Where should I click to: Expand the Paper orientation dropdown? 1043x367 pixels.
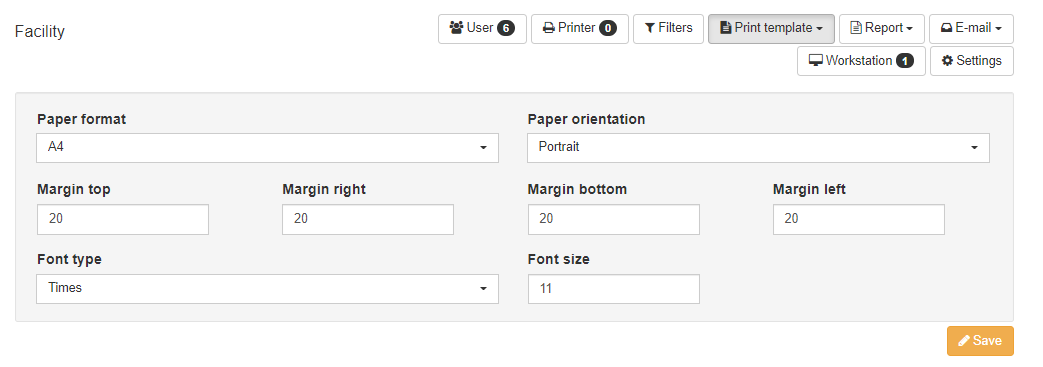point(758,148)
